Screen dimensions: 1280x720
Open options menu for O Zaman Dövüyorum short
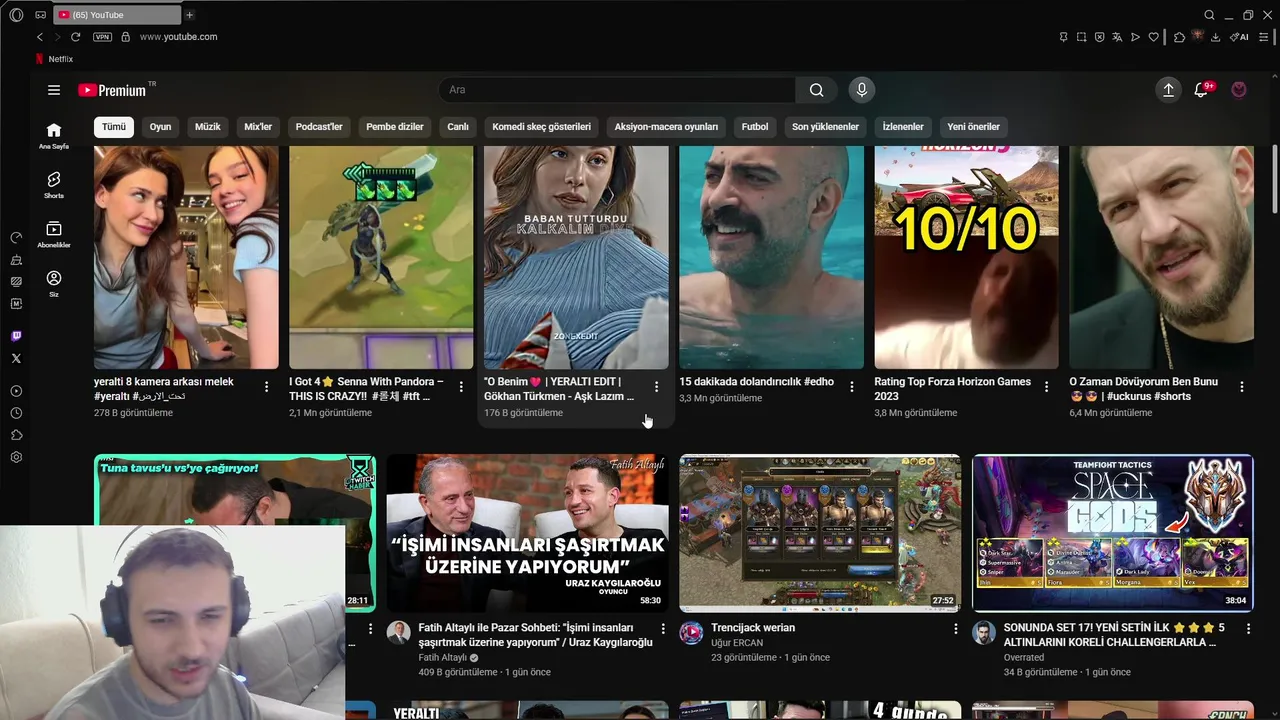(x=1241, y=387)
